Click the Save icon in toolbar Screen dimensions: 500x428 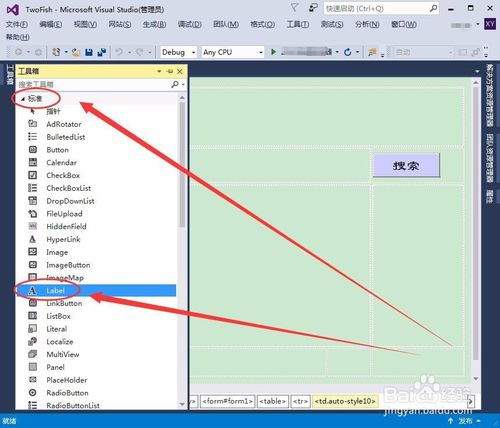(x=89, y=52)
